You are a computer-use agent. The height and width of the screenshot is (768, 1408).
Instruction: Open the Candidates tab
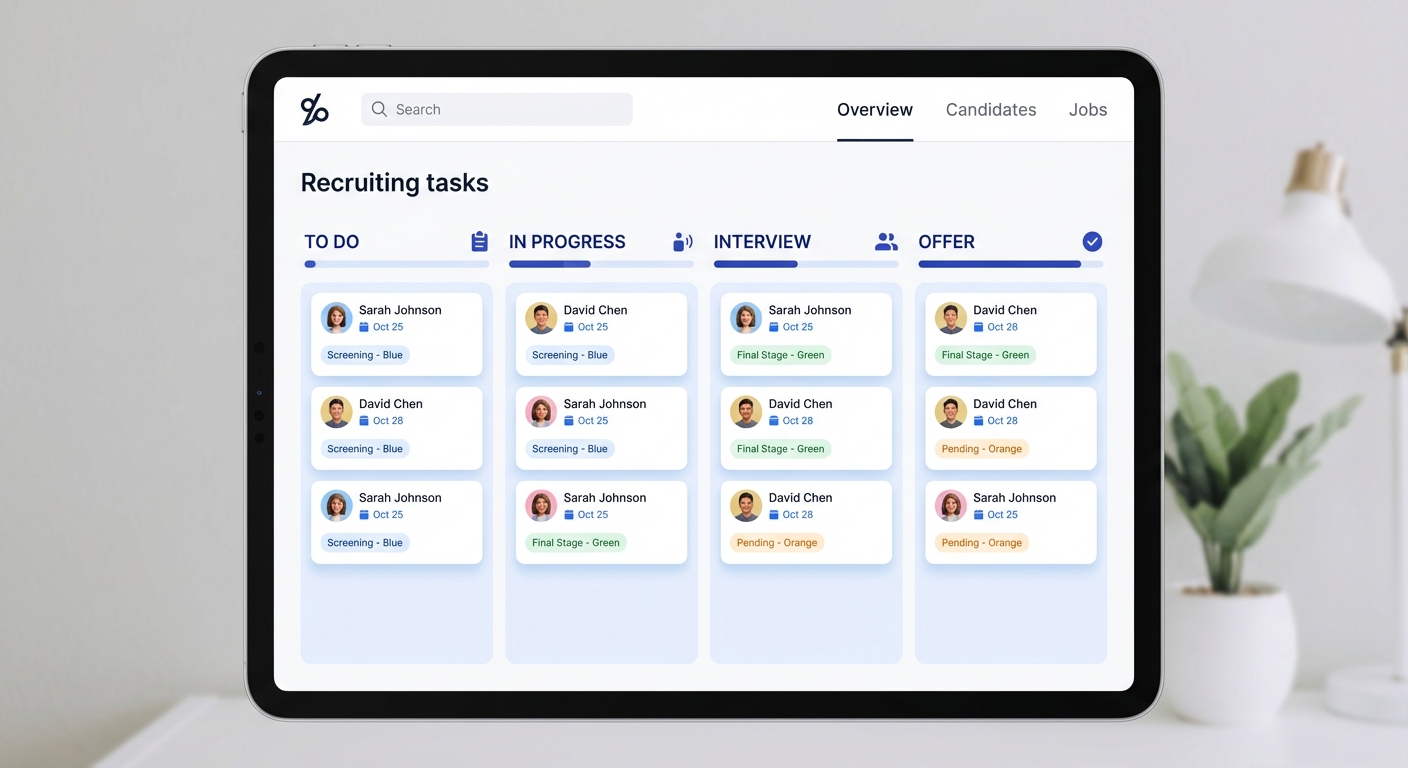coord(990,110)
